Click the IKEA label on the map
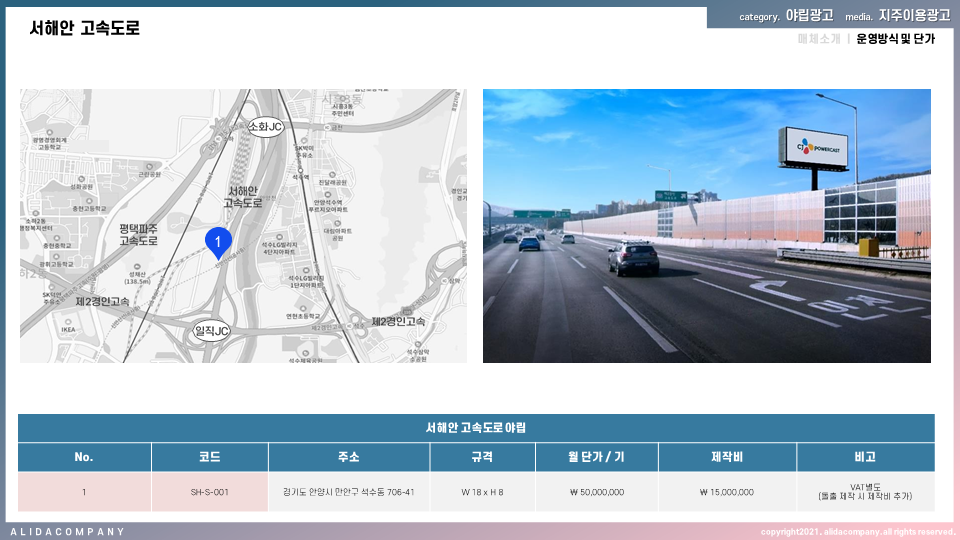 coord(69,328)
